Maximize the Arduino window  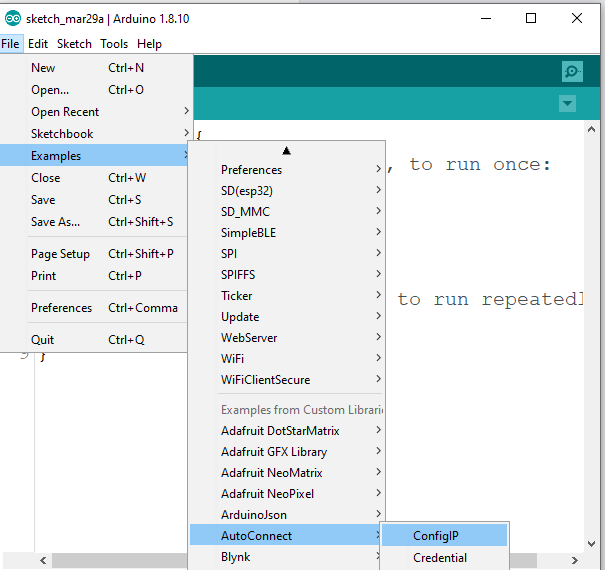(531, 18)
